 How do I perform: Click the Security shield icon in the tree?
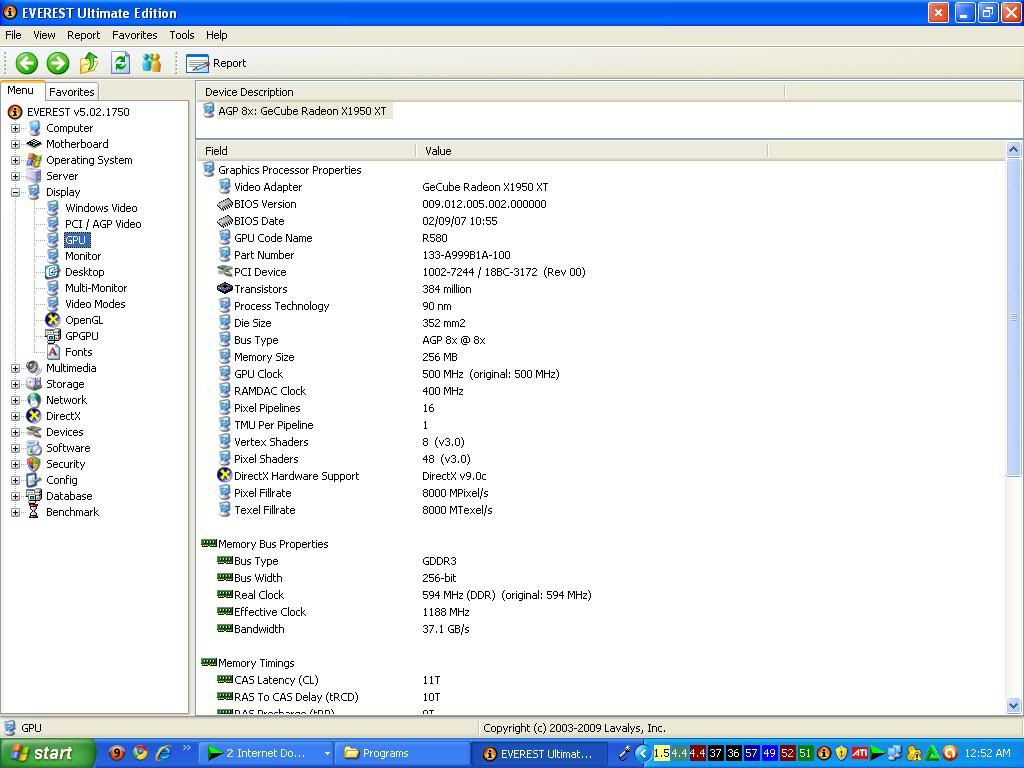click(34, 464)
